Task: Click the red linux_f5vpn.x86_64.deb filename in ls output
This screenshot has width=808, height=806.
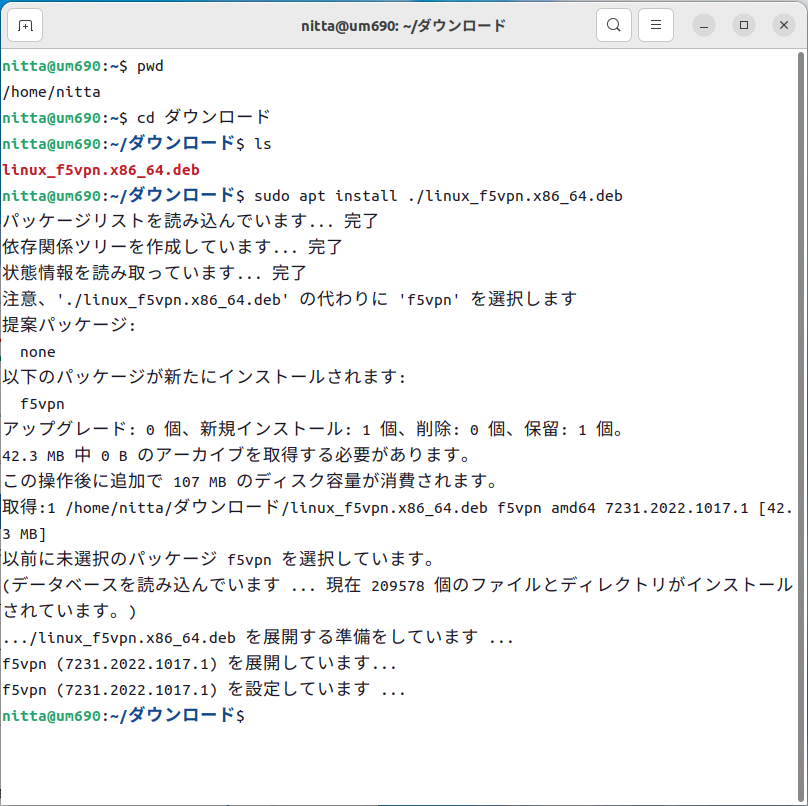Action: coord(101,170)
